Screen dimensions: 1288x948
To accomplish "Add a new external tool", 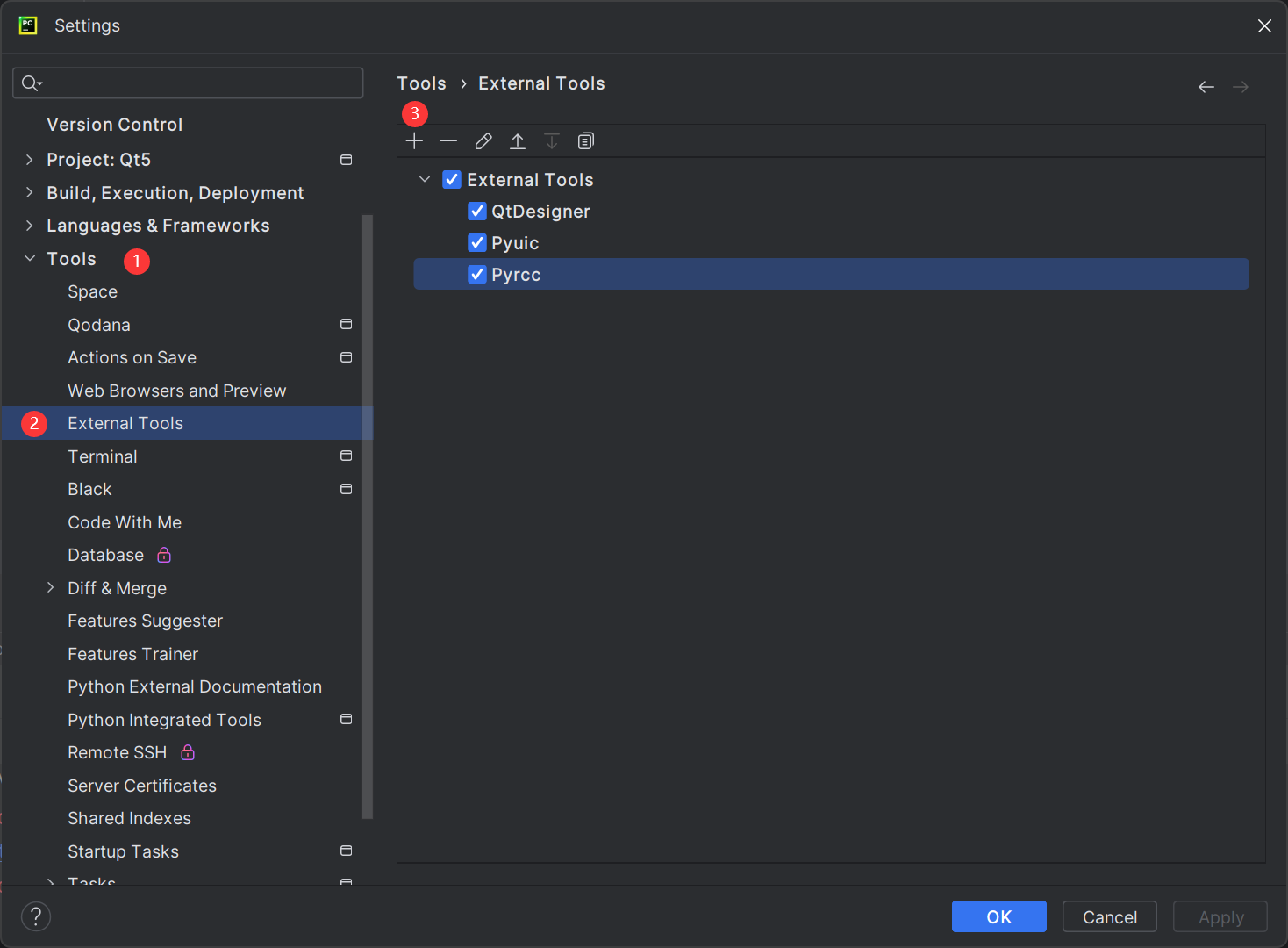I will [414, 141].
